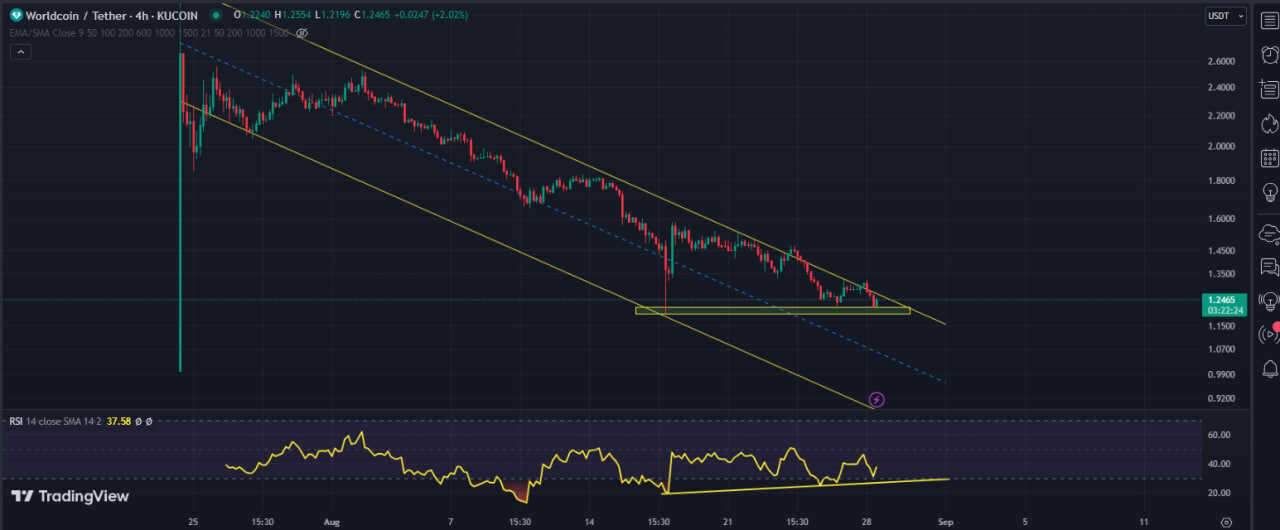Open the Calendar icon in sidebar
The width and height of the screenshot is (1280, 530).
[1269, 158]
